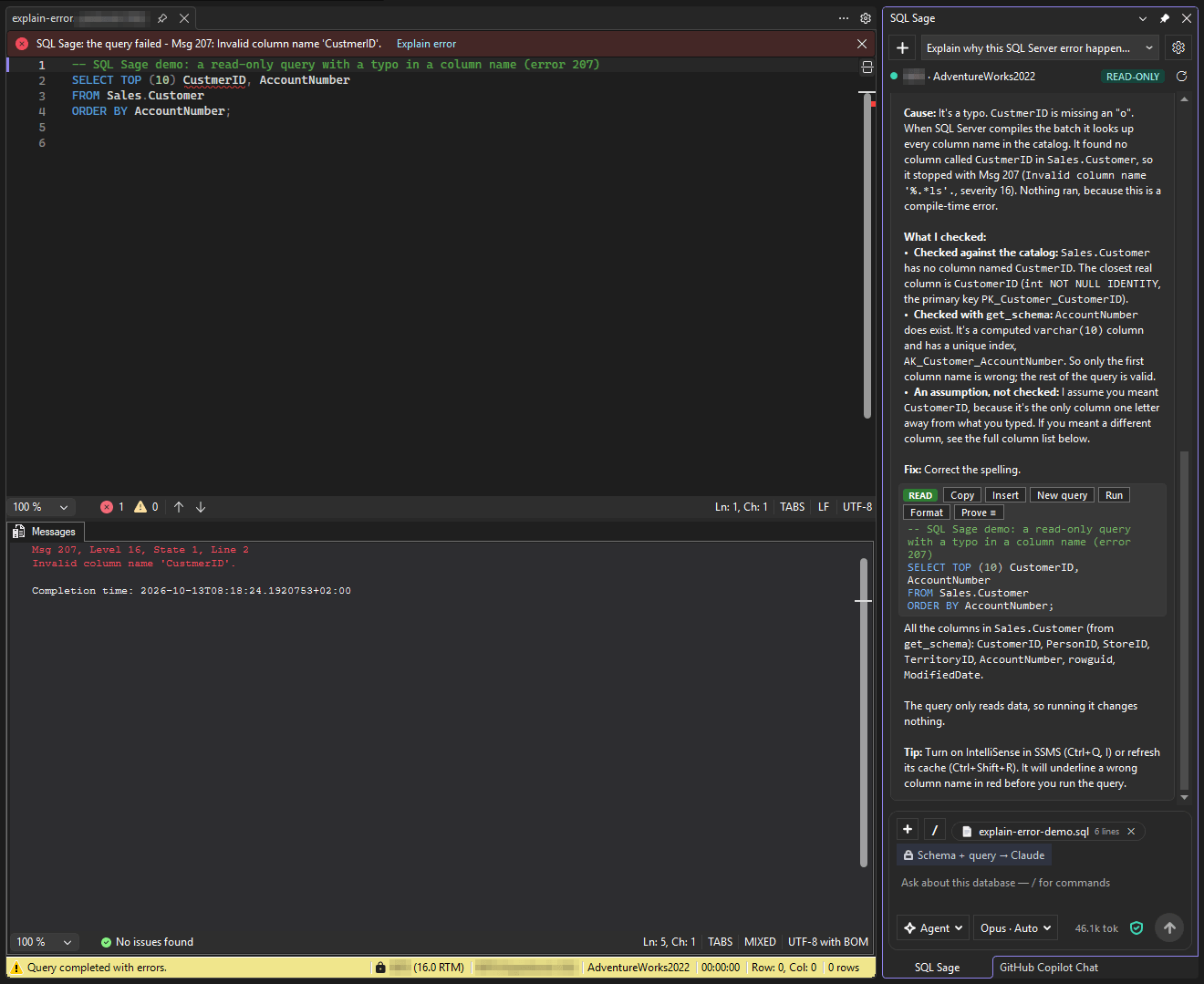Click the editor split-window handle icon
Viewport: 1204px width, 984px height.
[867, 67]
